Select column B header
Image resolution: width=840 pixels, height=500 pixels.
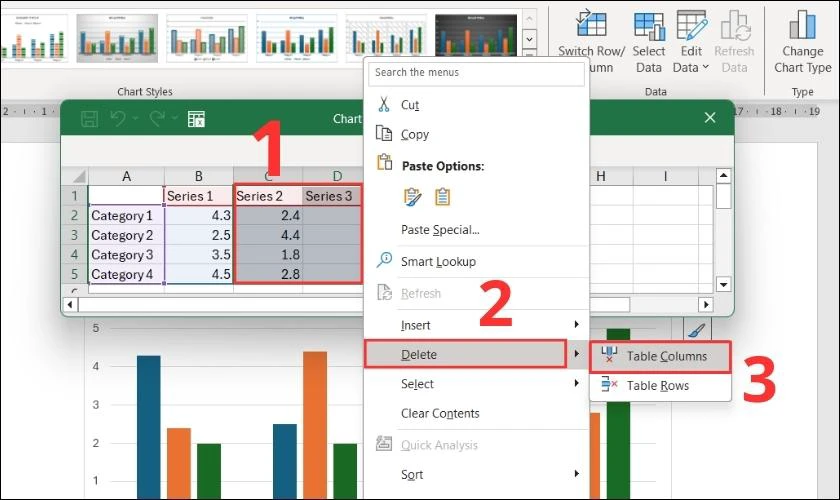pyautogui.click(x=199, y=176)
